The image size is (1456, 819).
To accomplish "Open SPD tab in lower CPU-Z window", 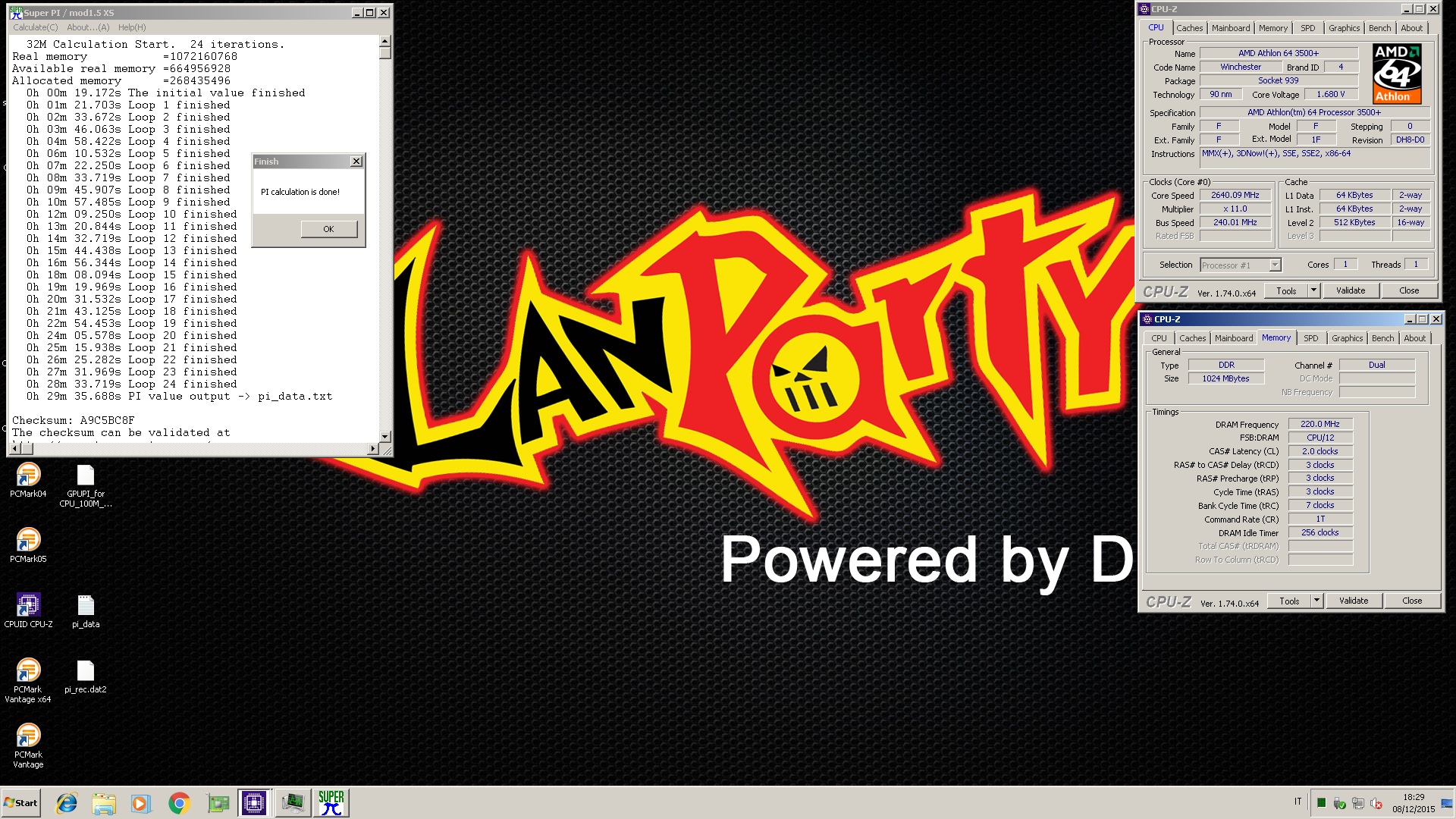I will (1311, 338).
